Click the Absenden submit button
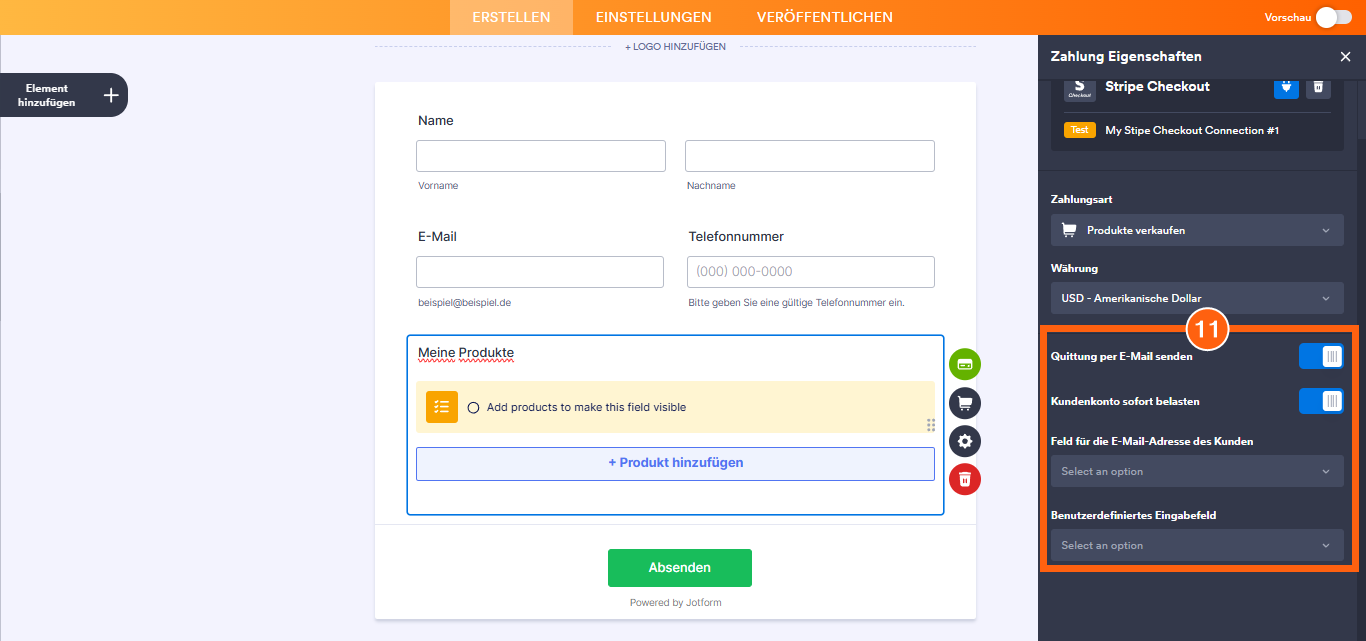Image resolution: width=1366 pixels, height=641 pixels. [x=679, y=567]
